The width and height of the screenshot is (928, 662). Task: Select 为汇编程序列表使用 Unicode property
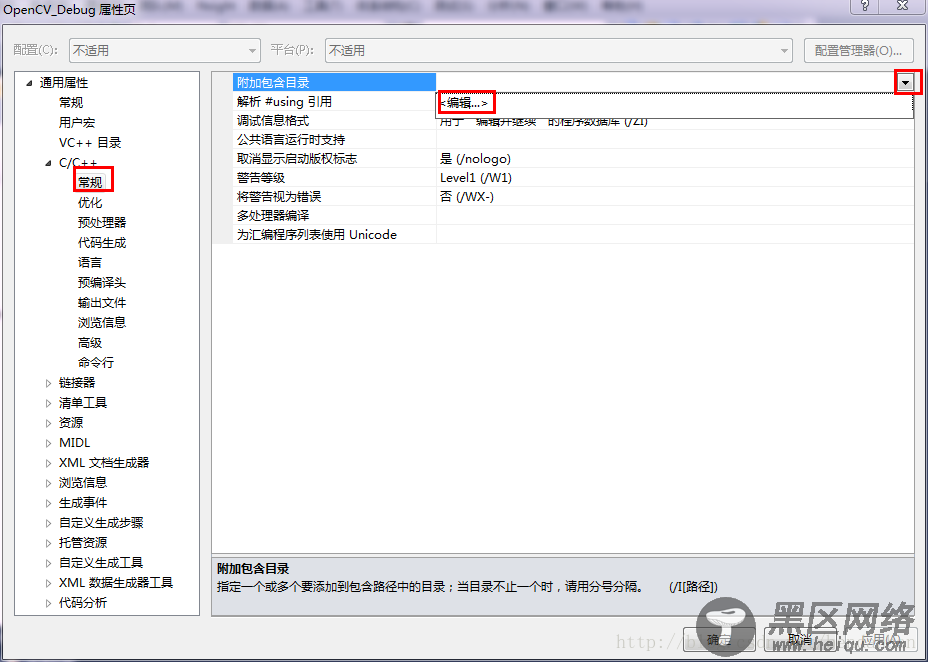click(x=334, y=234)
